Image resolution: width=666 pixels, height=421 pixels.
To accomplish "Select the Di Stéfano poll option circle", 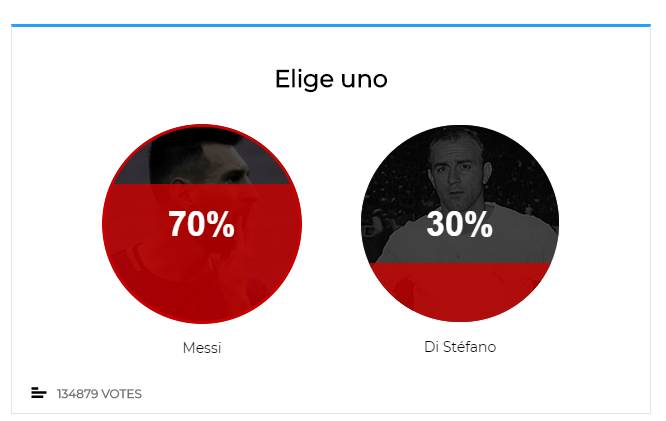I will 460,223.
